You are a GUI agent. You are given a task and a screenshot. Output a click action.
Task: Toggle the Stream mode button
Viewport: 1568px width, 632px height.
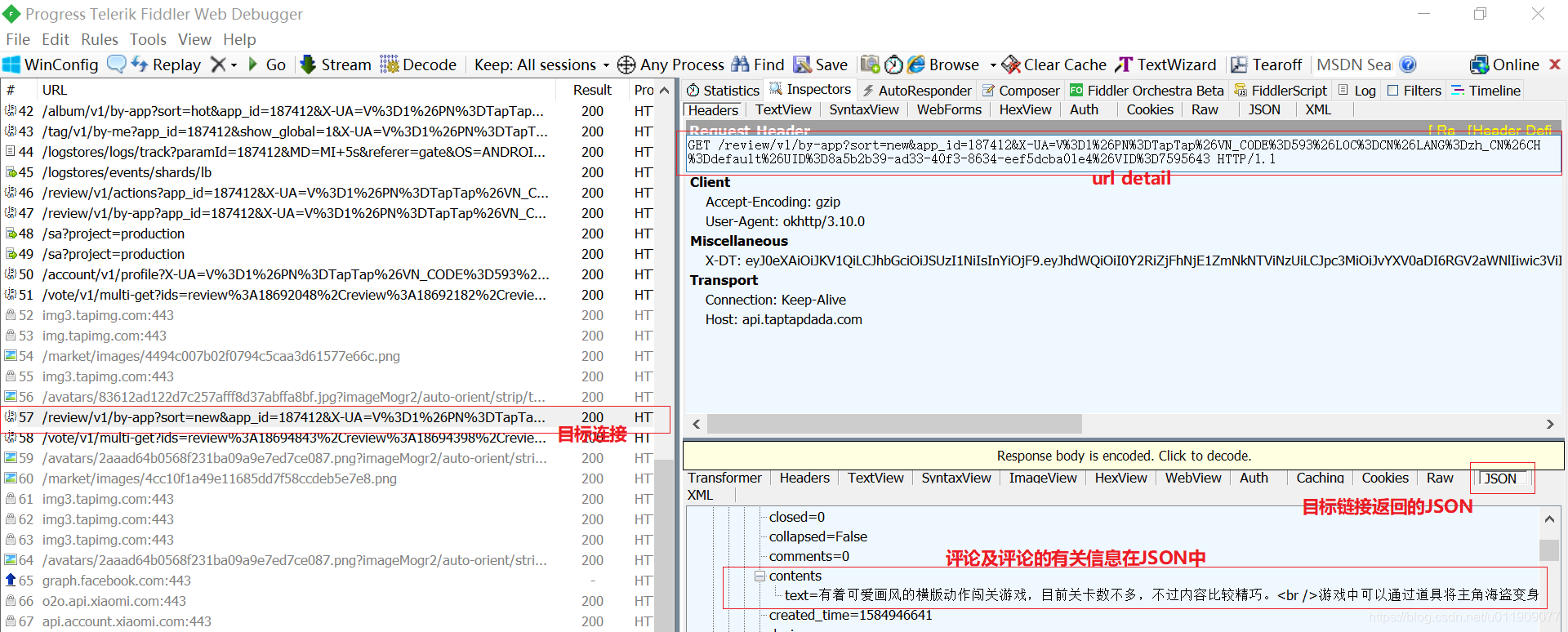coord(336,65)
